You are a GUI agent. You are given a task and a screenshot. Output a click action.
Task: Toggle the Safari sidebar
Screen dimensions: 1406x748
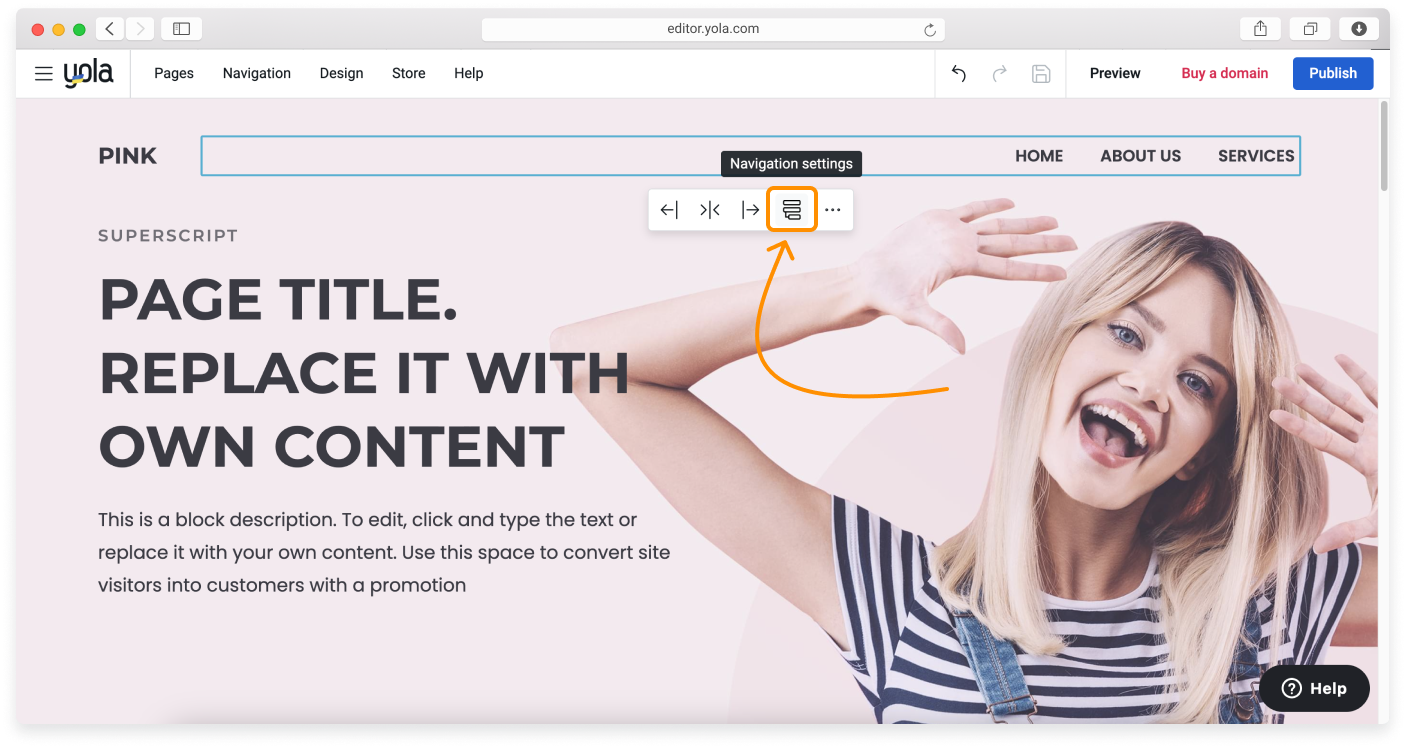[181, 28]
